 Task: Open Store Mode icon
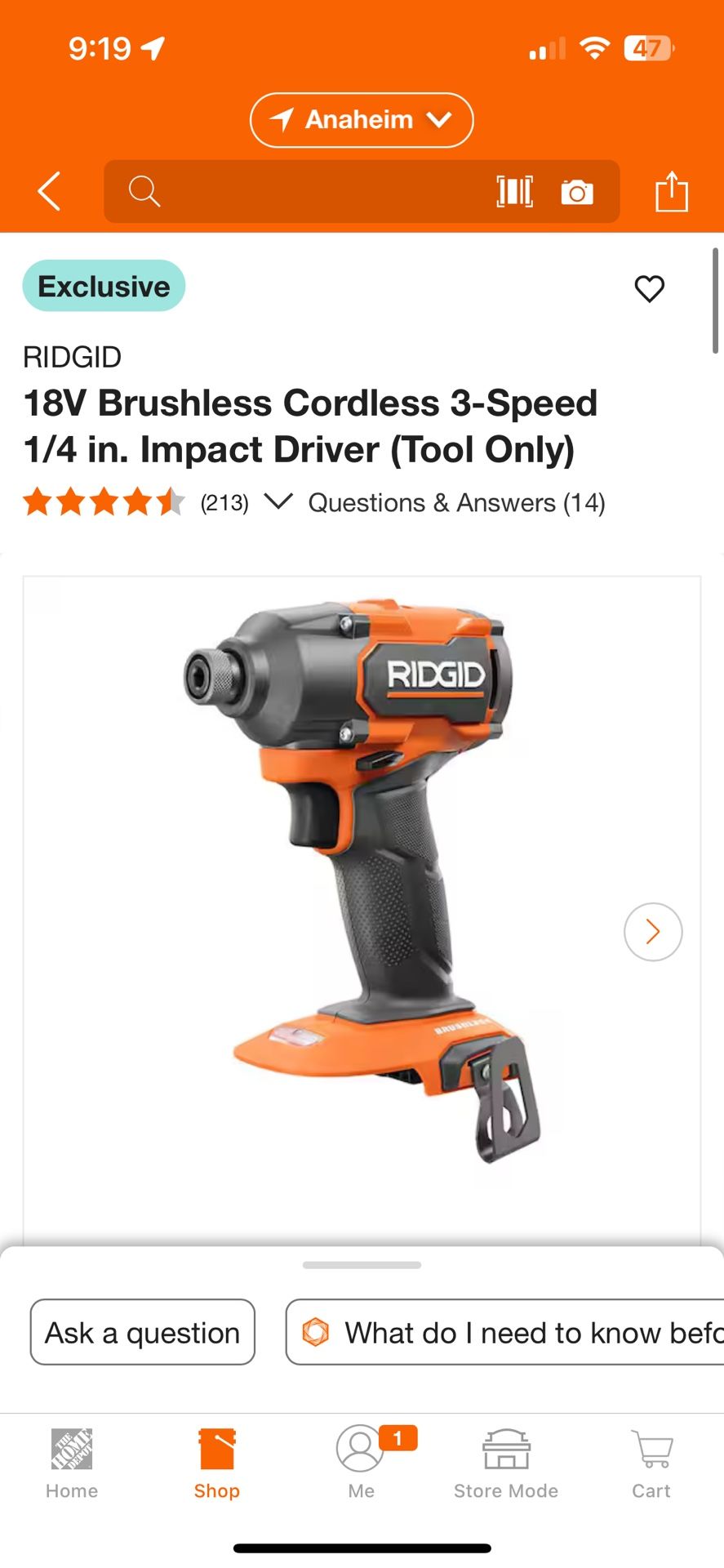pos(506,1463)
